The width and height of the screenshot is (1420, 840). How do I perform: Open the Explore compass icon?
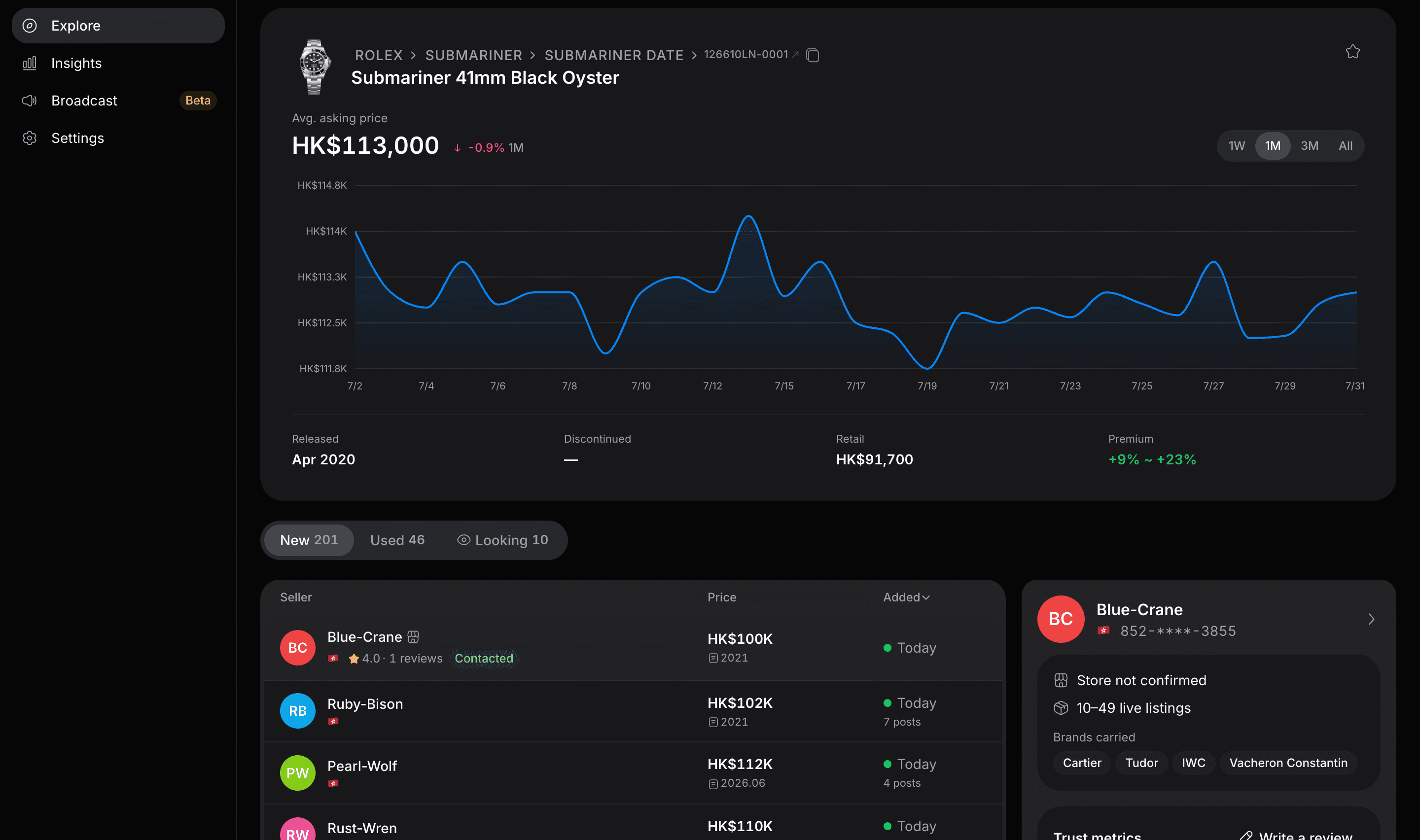point(30,26)
